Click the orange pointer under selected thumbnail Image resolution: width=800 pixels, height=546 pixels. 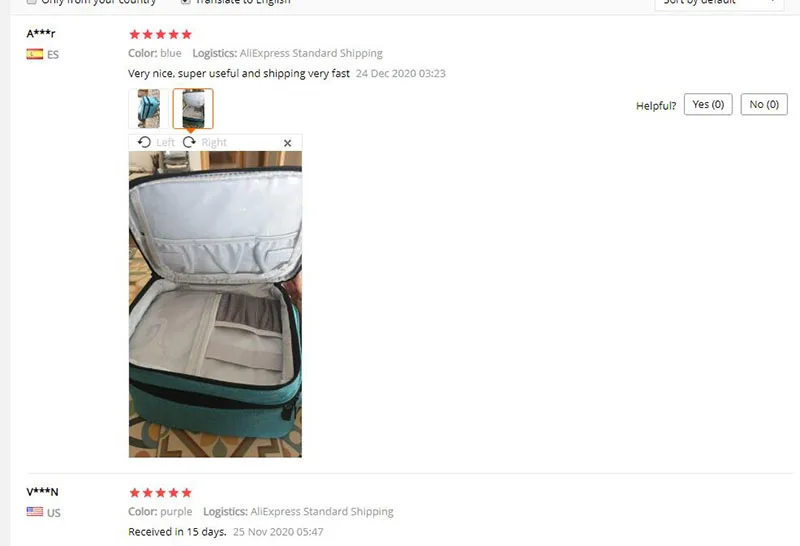190,131
